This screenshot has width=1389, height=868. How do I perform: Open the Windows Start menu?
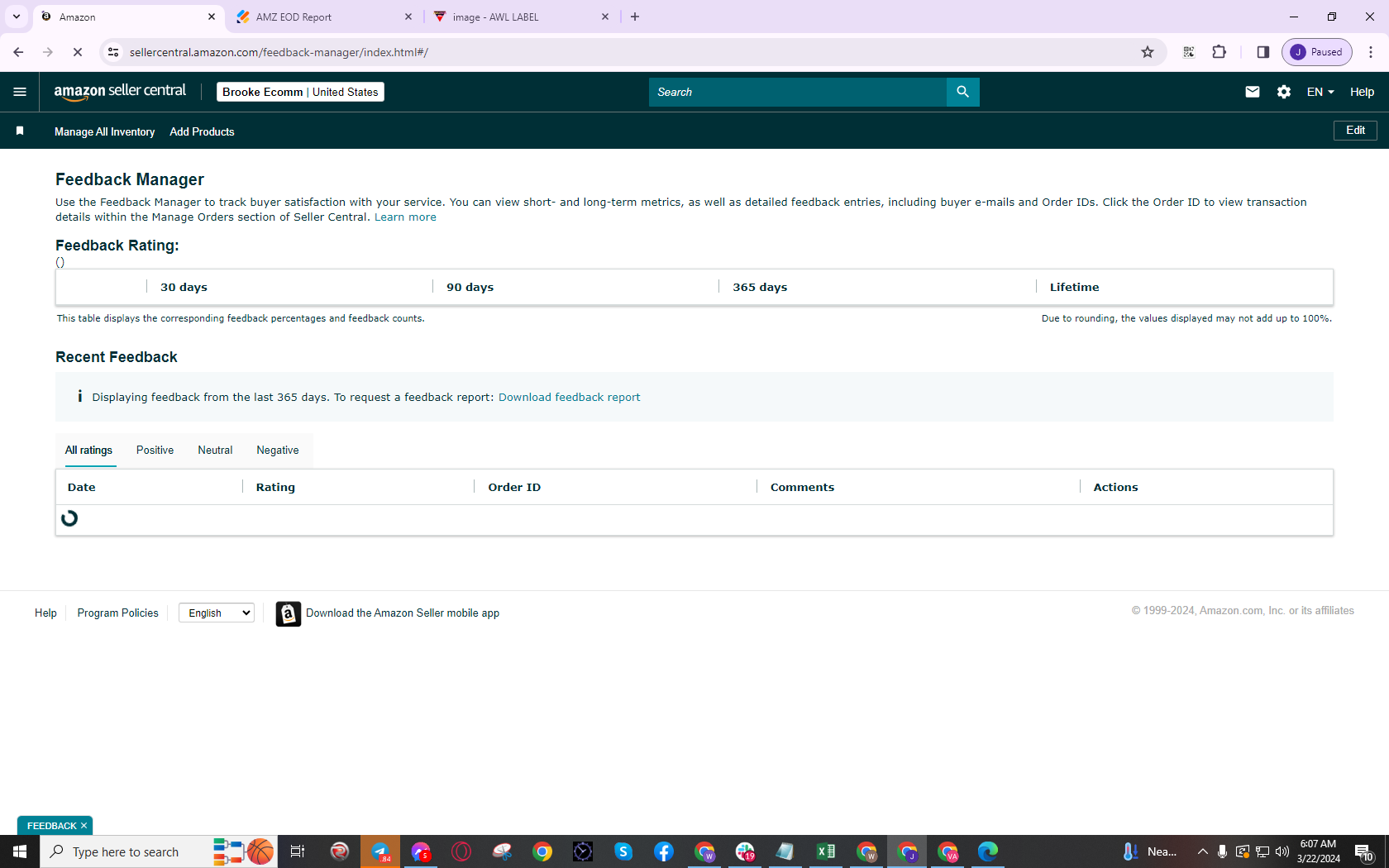coord(20,851)
